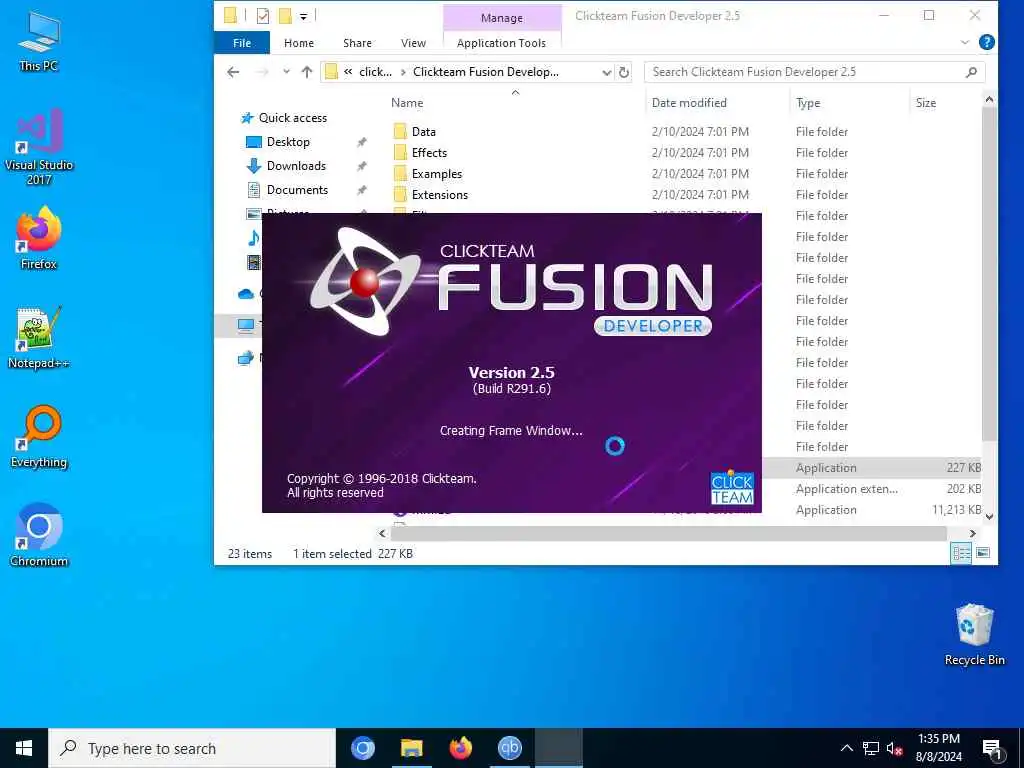Open Visual Studio 2017 desktop shortcut

(39, 146)
